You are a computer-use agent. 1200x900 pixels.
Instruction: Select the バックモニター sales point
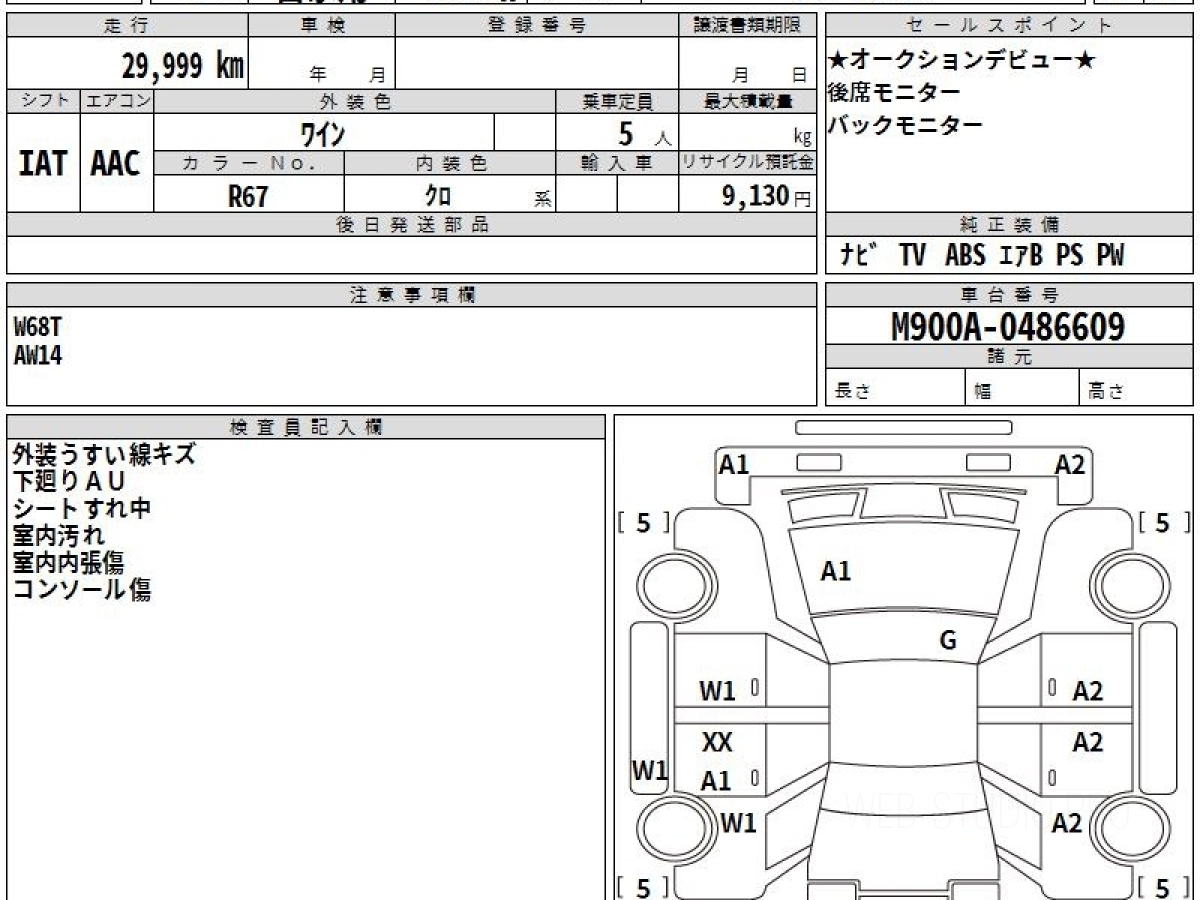coord(905,125)
